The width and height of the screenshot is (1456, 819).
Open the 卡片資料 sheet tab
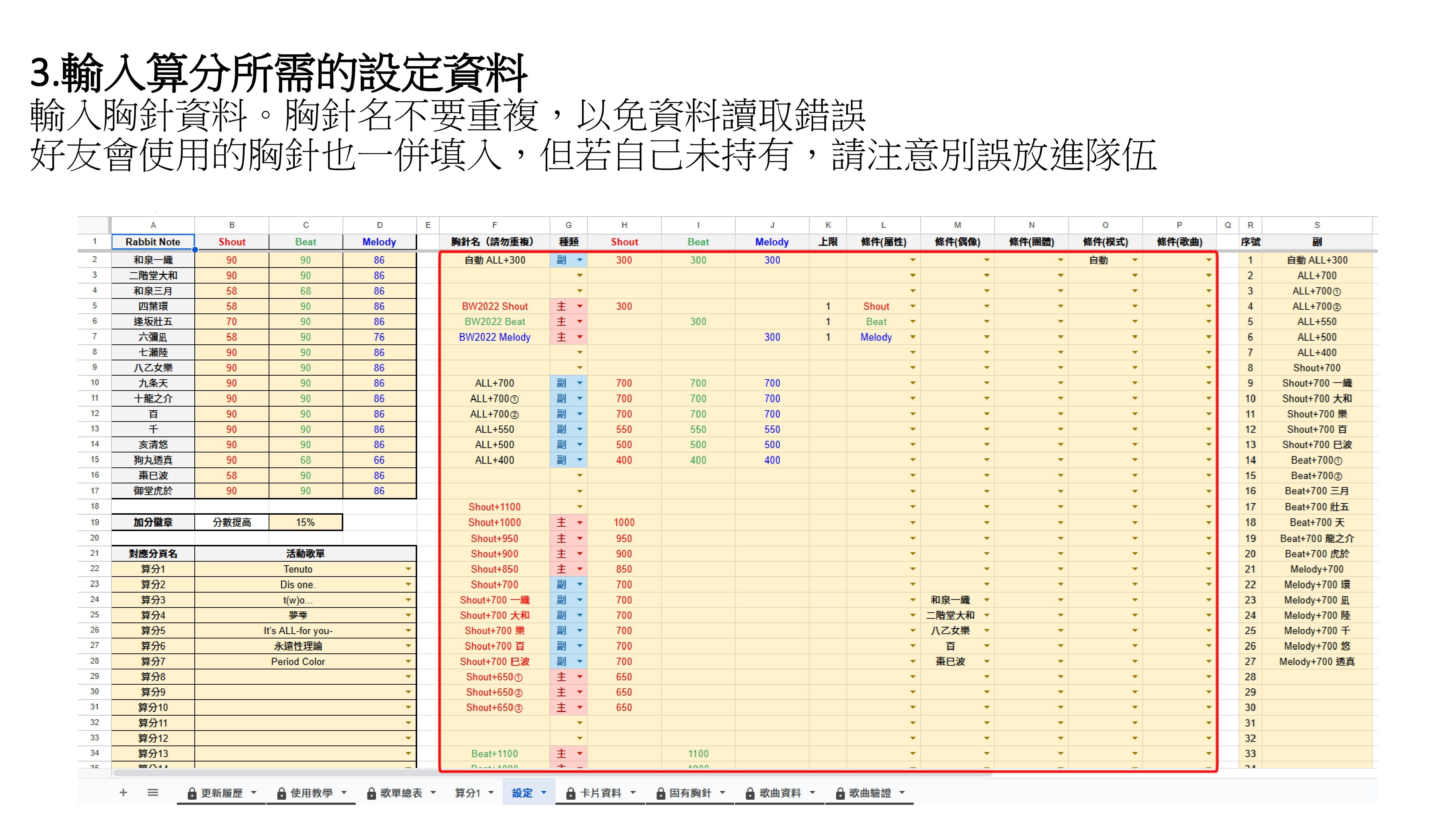tap(600, 793)
